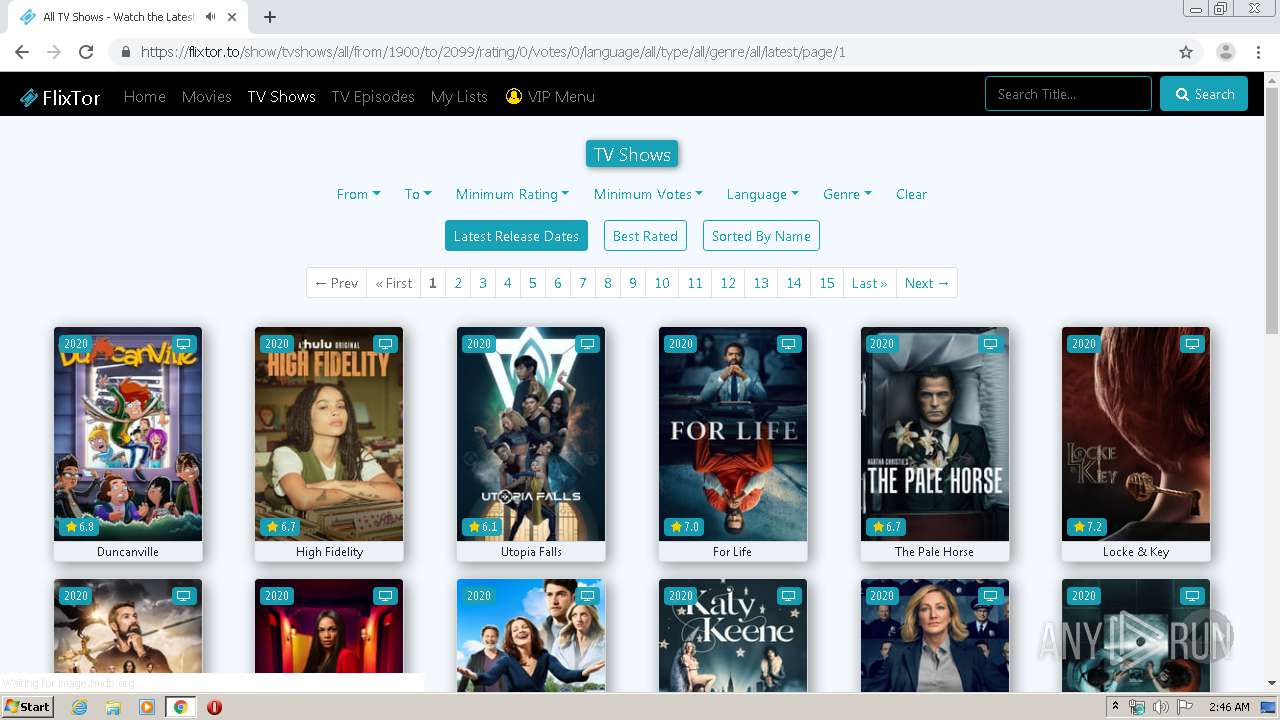
Task: Click page scrollbar down arrow
Action: 1272,684
